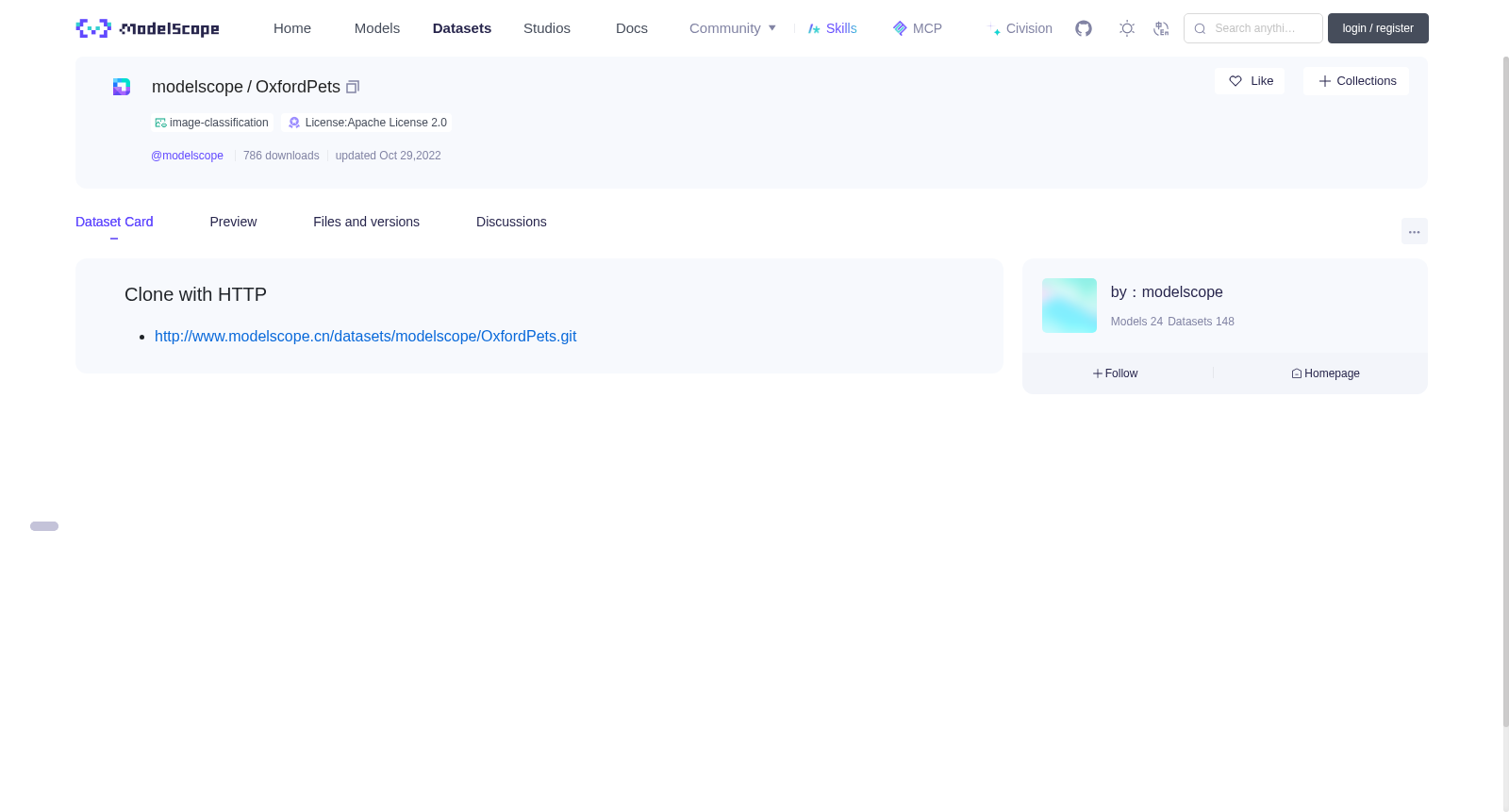Follow the modelscope organization
Image resolution: width=1509 pixels, height=812 pixels.
pyautogui.click(x=1116, y=373)
